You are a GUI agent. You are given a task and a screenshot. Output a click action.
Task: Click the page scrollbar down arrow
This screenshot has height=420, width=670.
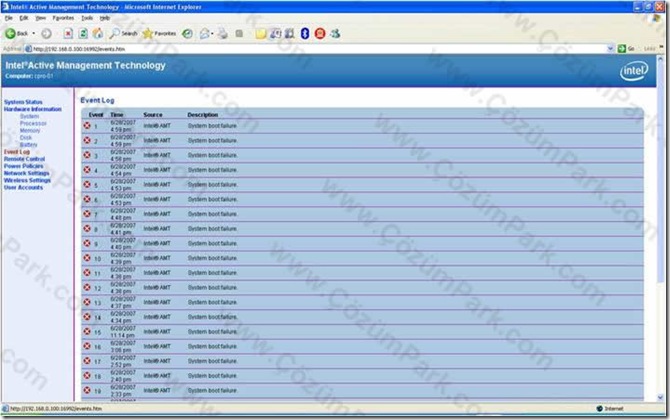[661, 397]
